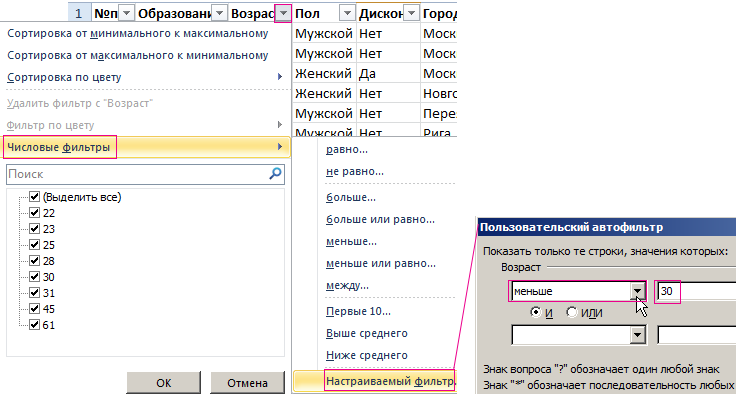Open filter dropdown for №п column

(x=126, y=14)
